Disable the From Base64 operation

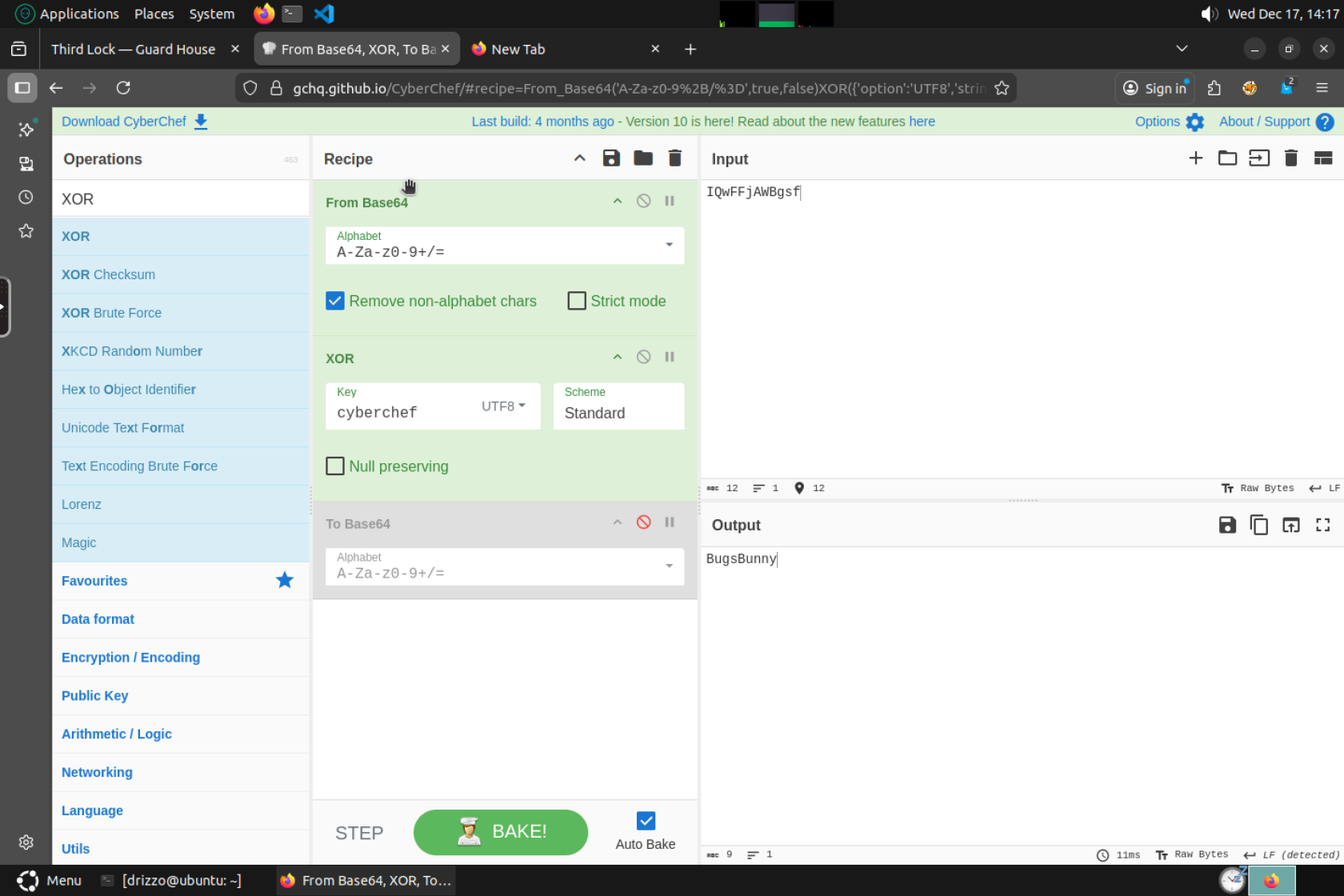[x=643, y=201]
